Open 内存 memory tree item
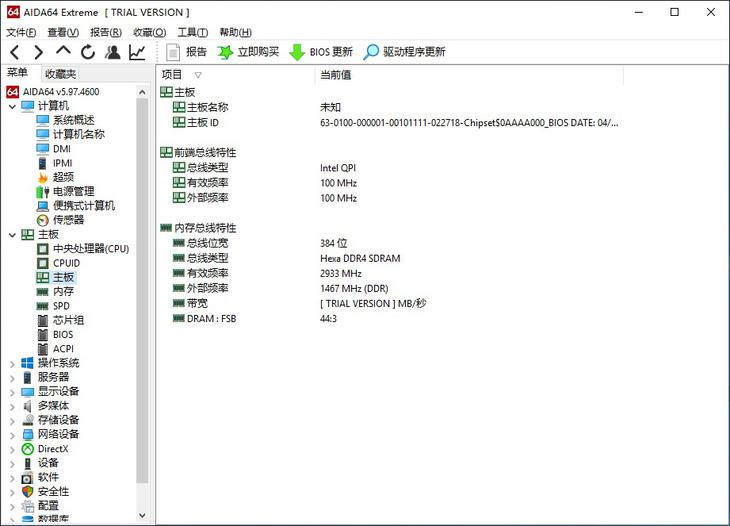This screenshot has height=526, width=730. [63, 292]
